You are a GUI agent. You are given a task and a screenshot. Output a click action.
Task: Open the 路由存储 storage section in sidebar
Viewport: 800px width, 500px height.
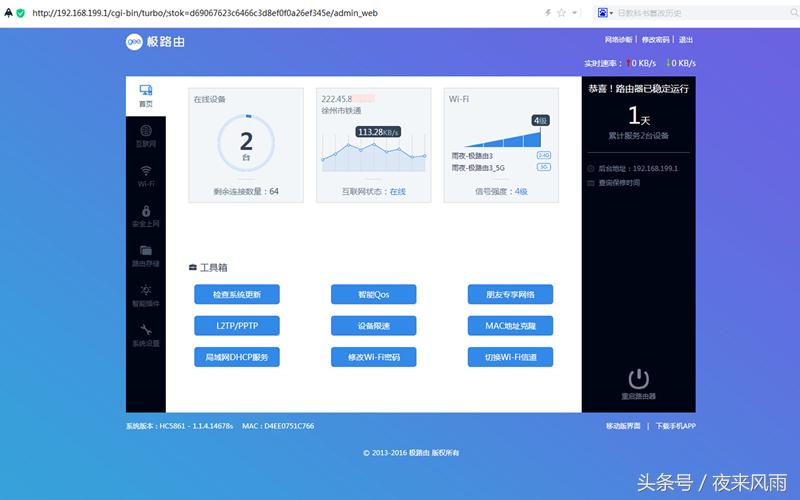pos(146,256)
